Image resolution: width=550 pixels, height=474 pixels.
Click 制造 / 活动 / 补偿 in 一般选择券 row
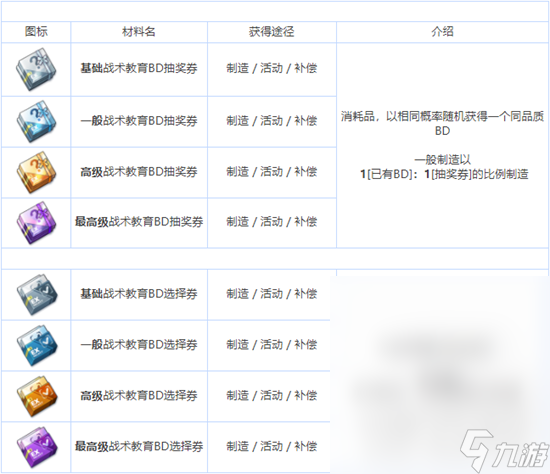(x=271, y=344)
